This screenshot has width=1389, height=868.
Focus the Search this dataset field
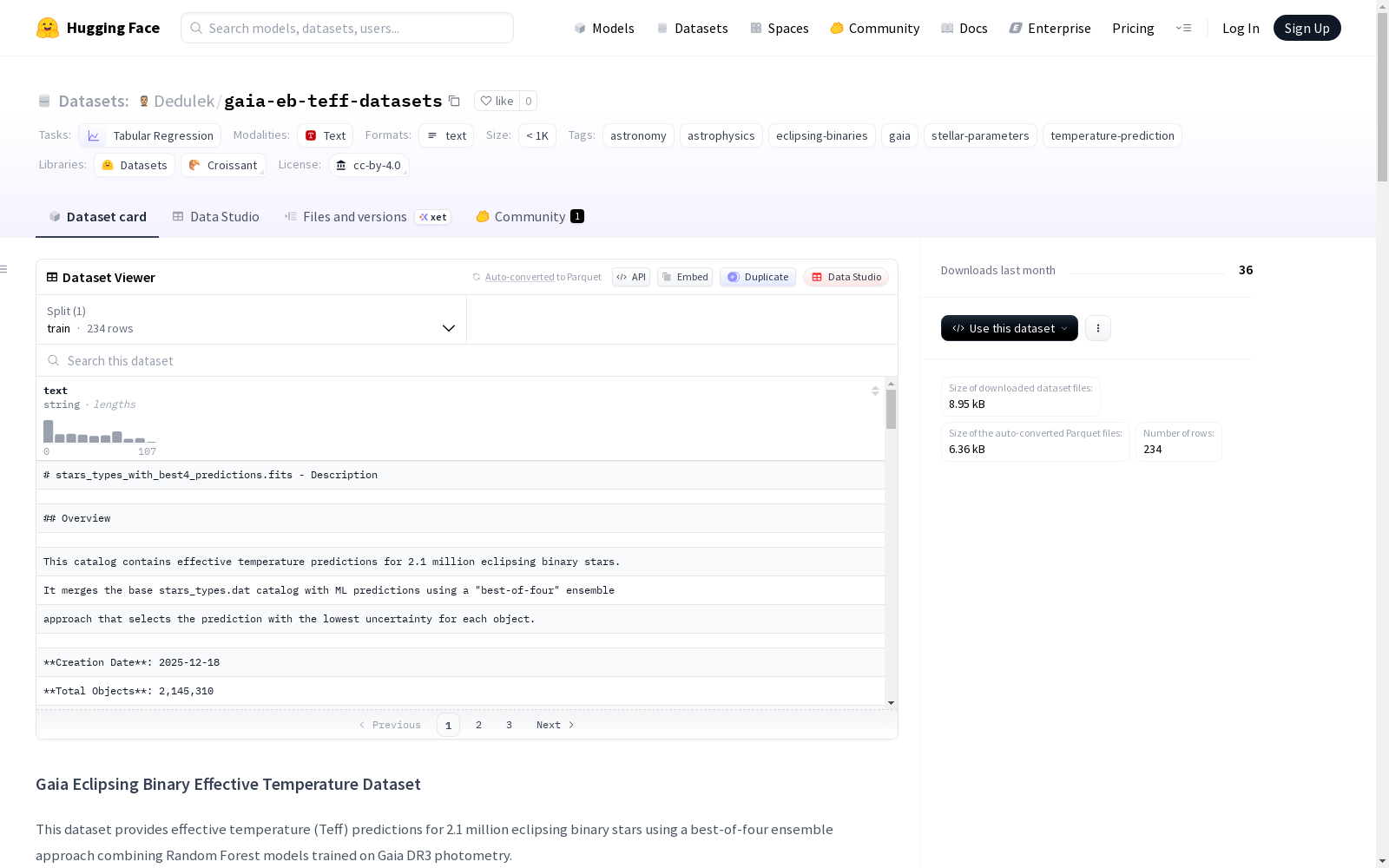(x=467, y=360)
